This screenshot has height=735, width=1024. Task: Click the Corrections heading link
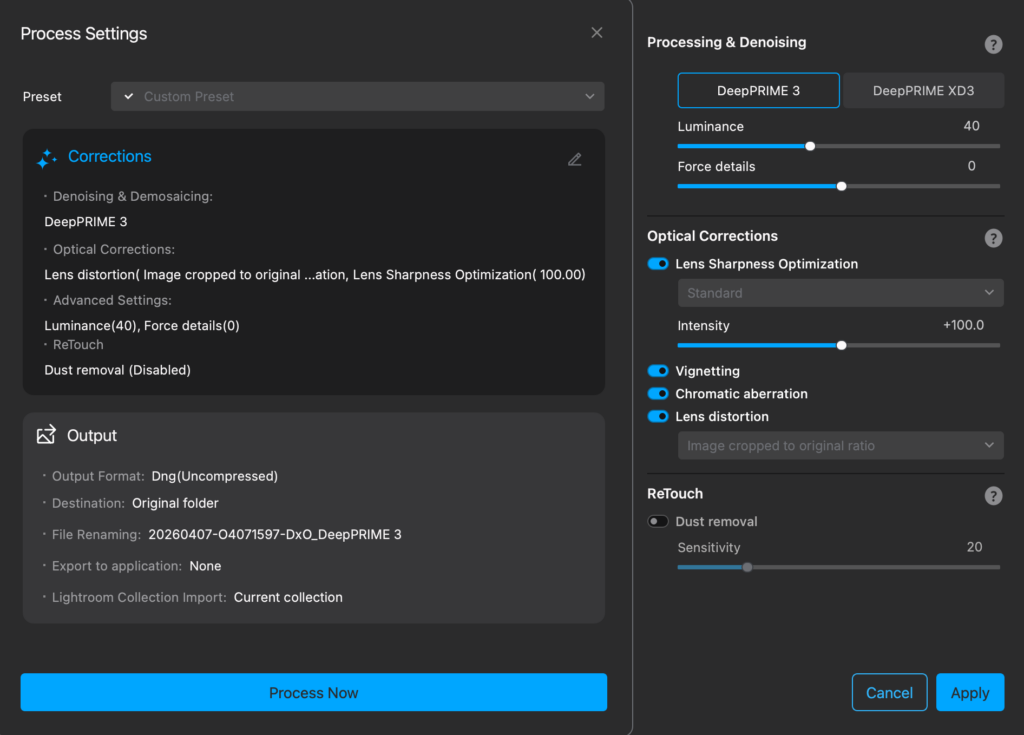click(110, 157)
